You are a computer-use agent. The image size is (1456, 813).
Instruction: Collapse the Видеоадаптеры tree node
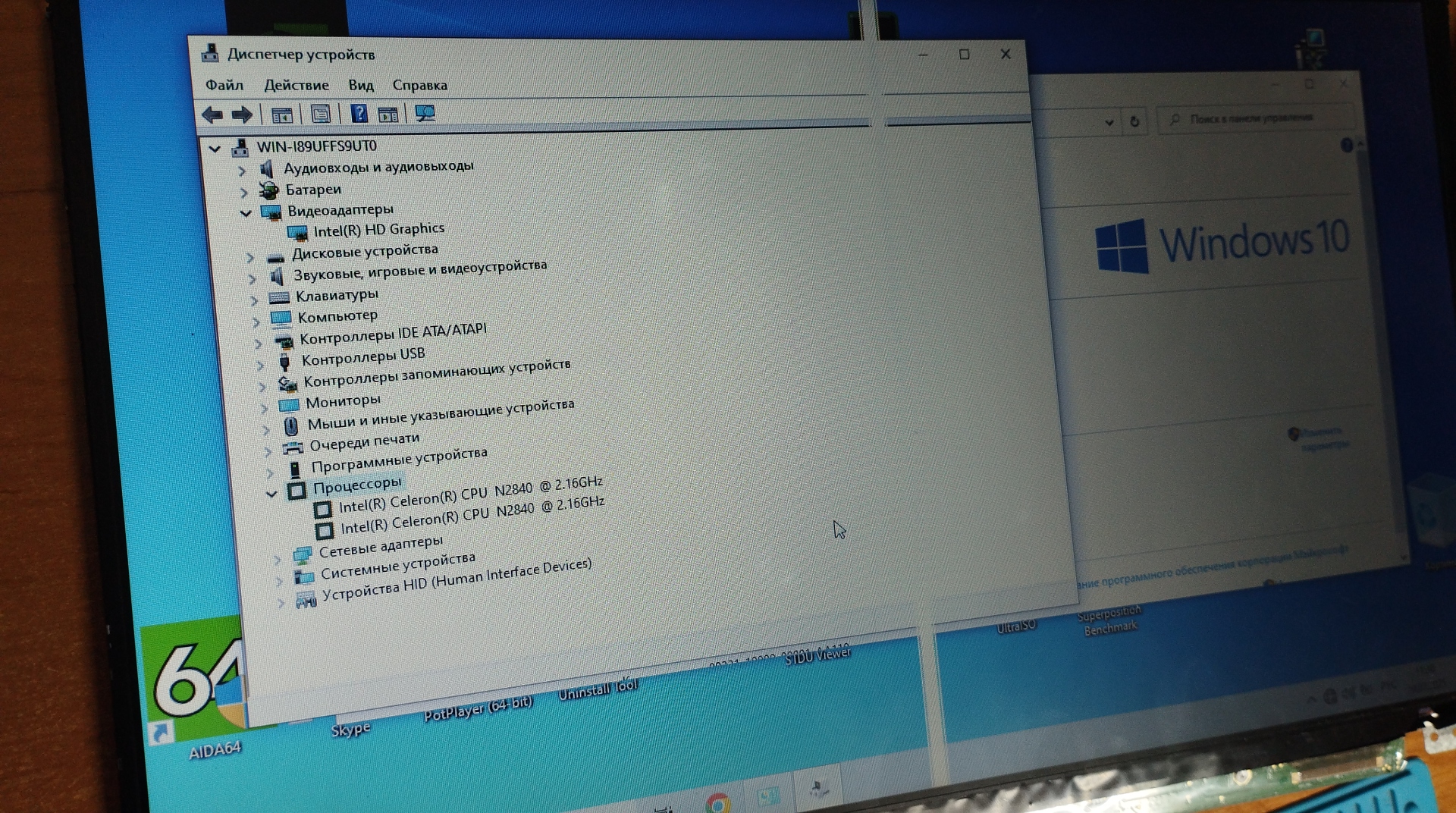click(x=246, y=213)
